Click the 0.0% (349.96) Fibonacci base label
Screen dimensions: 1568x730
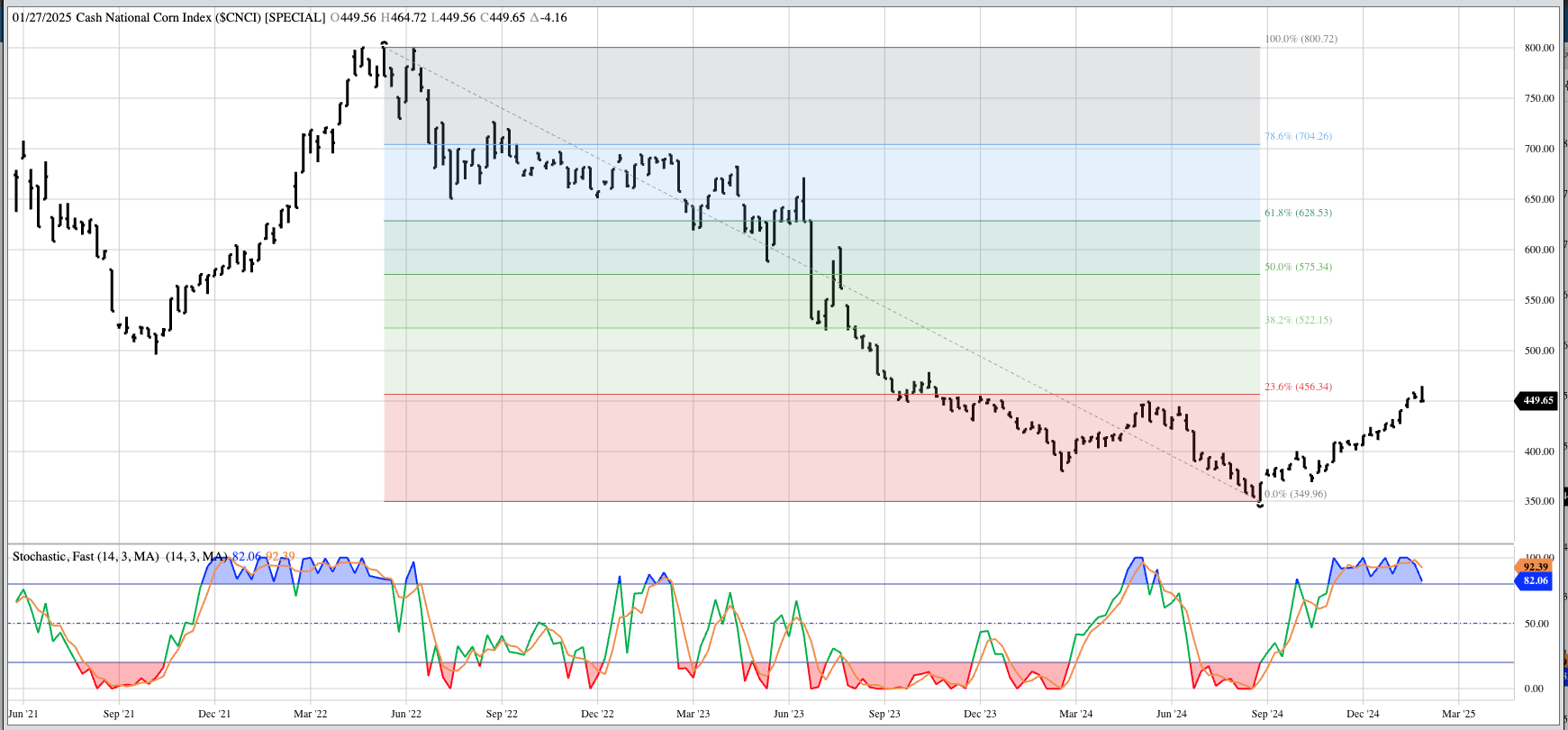(x=1295, y=495)
